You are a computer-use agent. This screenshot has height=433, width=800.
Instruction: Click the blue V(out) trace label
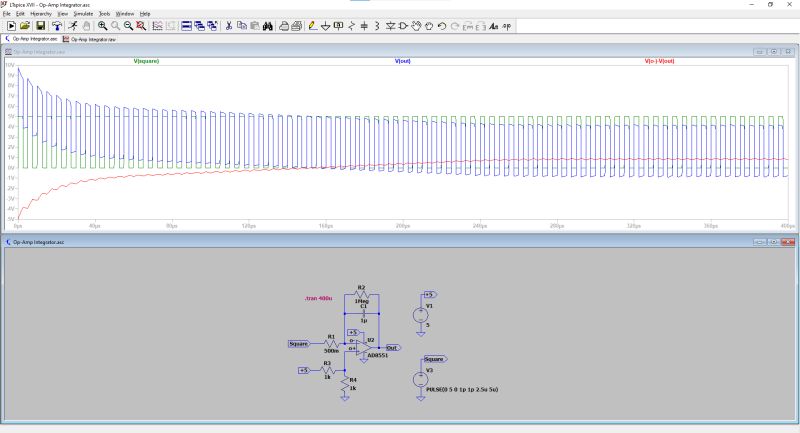[x=403, y=61]
